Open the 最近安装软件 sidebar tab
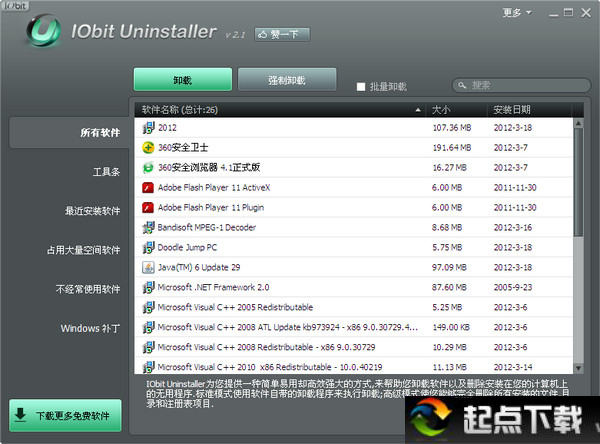600x444 pixels. (x=92, y=211)
